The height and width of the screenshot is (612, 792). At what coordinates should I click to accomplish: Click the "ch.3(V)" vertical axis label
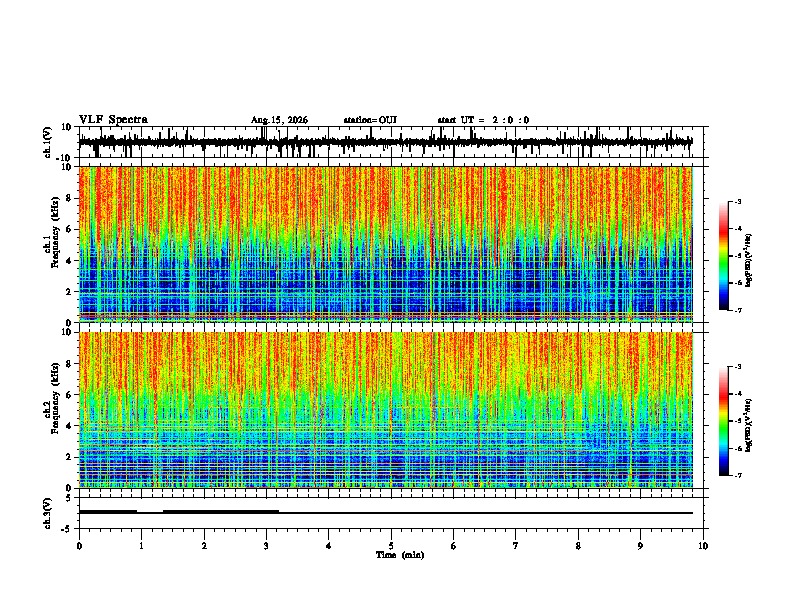(48, 513)
